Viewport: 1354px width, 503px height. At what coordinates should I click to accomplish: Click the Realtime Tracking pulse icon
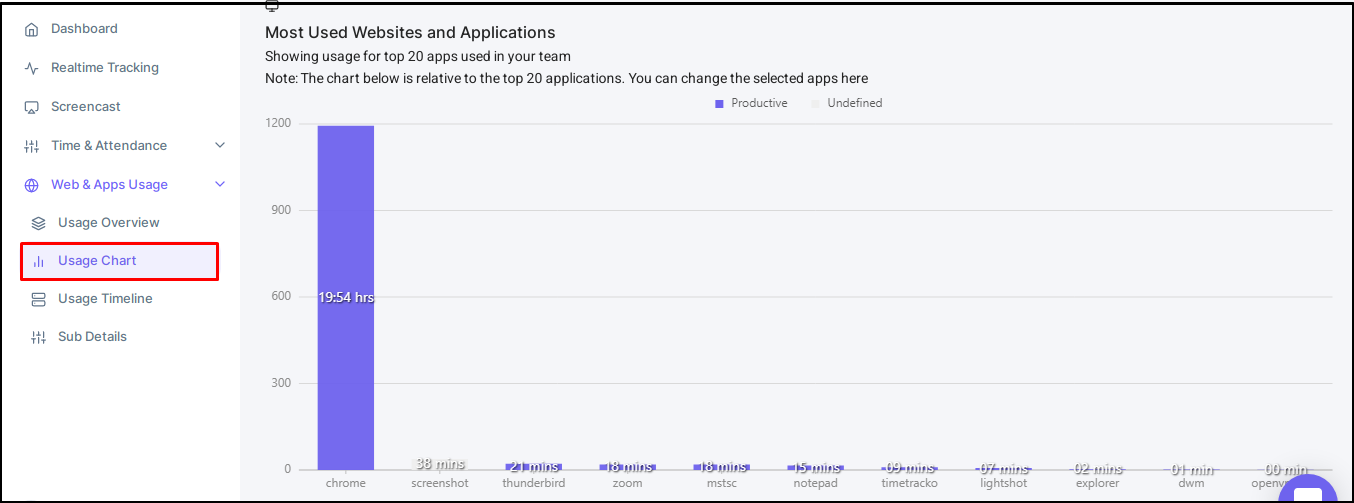pos(31,68)
